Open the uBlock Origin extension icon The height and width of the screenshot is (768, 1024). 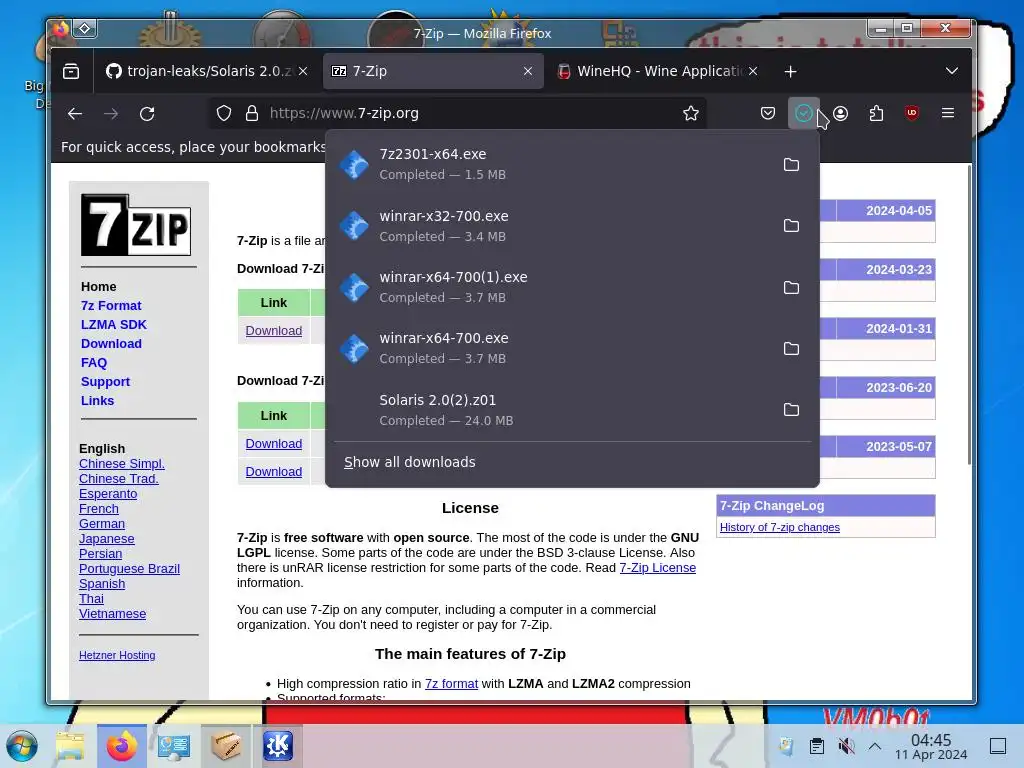coord(912,114)
